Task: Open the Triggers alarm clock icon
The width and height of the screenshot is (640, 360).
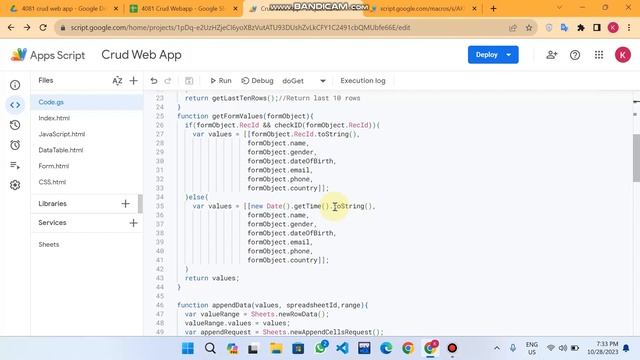Action: (15, 145)
